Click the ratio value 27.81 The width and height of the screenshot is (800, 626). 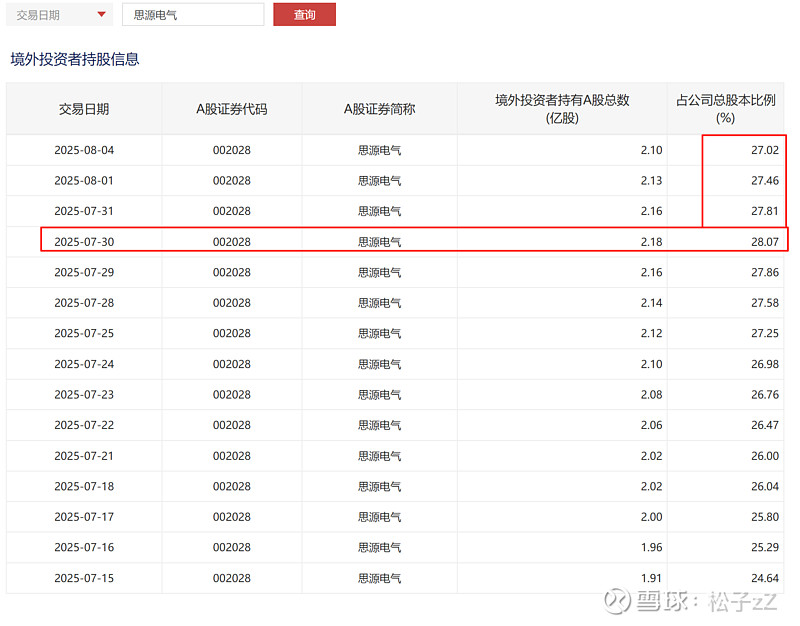point(765,211)
